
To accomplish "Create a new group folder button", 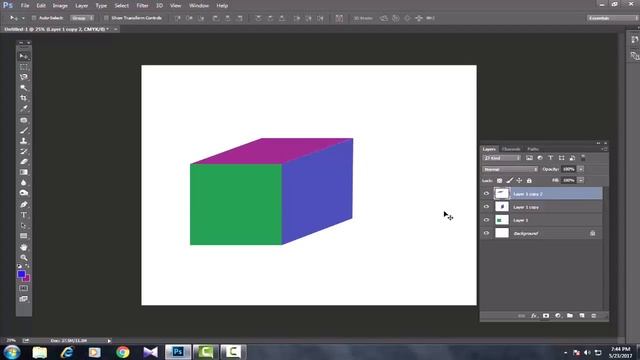I will pyautogui.click(x=570, y=316).
